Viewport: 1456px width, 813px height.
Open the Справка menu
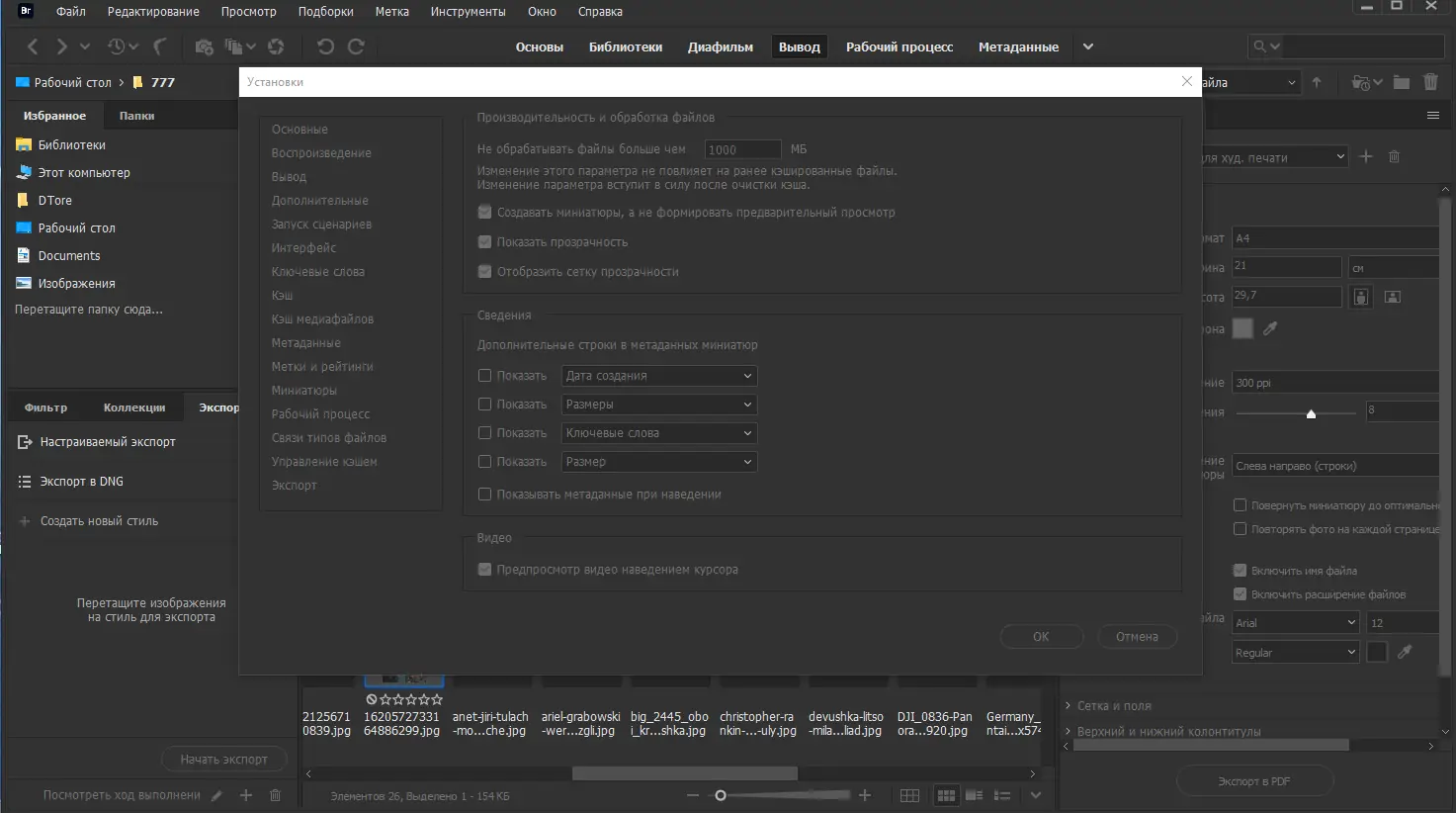coord(600,12)
